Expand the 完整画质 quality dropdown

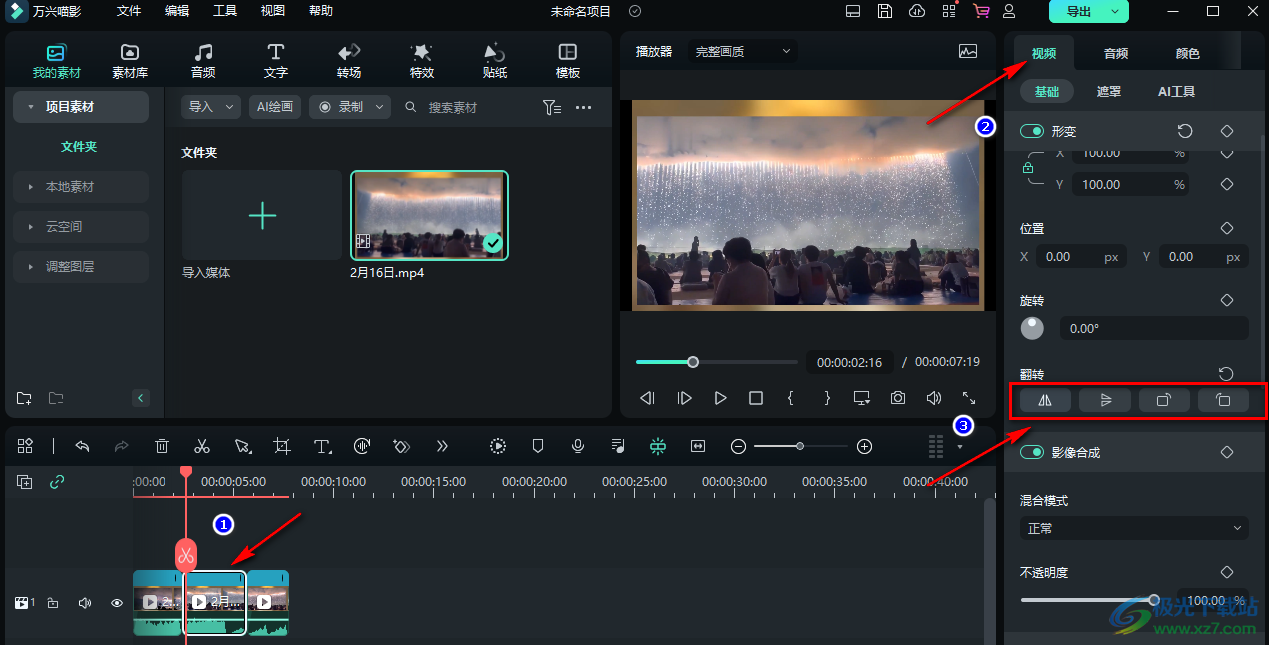click(744, 51)
